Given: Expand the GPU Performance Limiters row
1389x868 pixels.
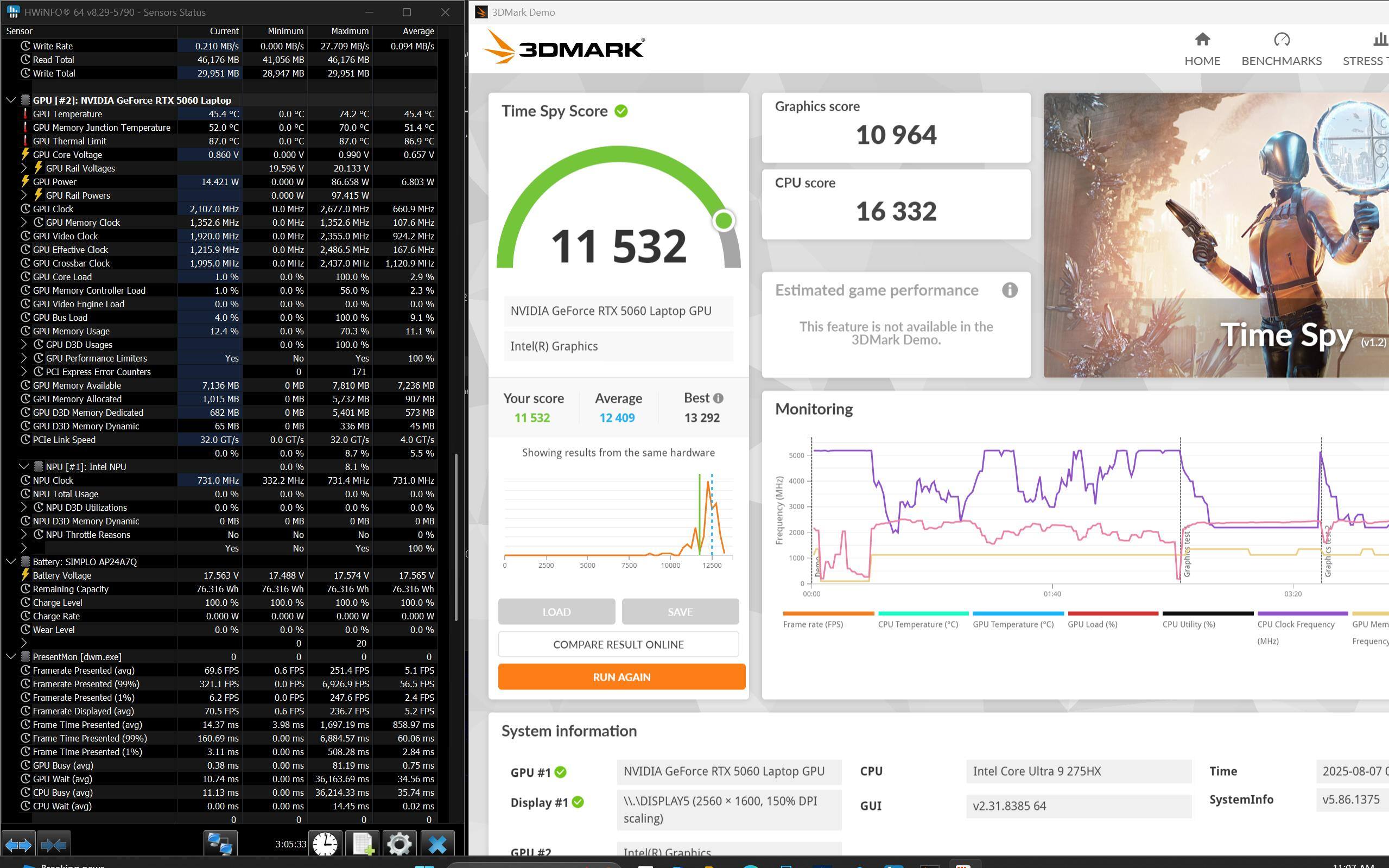Looking at the screenshot, I should 23,358.
